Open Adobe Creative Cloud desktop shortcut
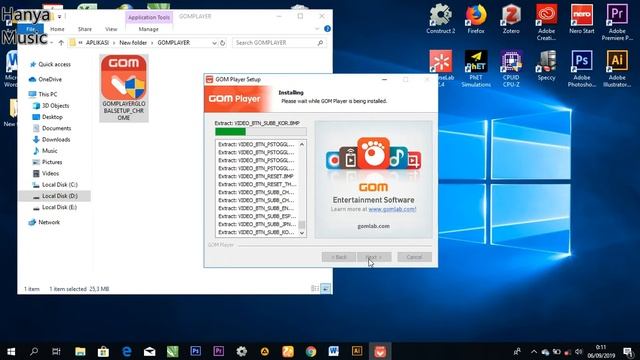640x360 pixels. pos(547,22)
